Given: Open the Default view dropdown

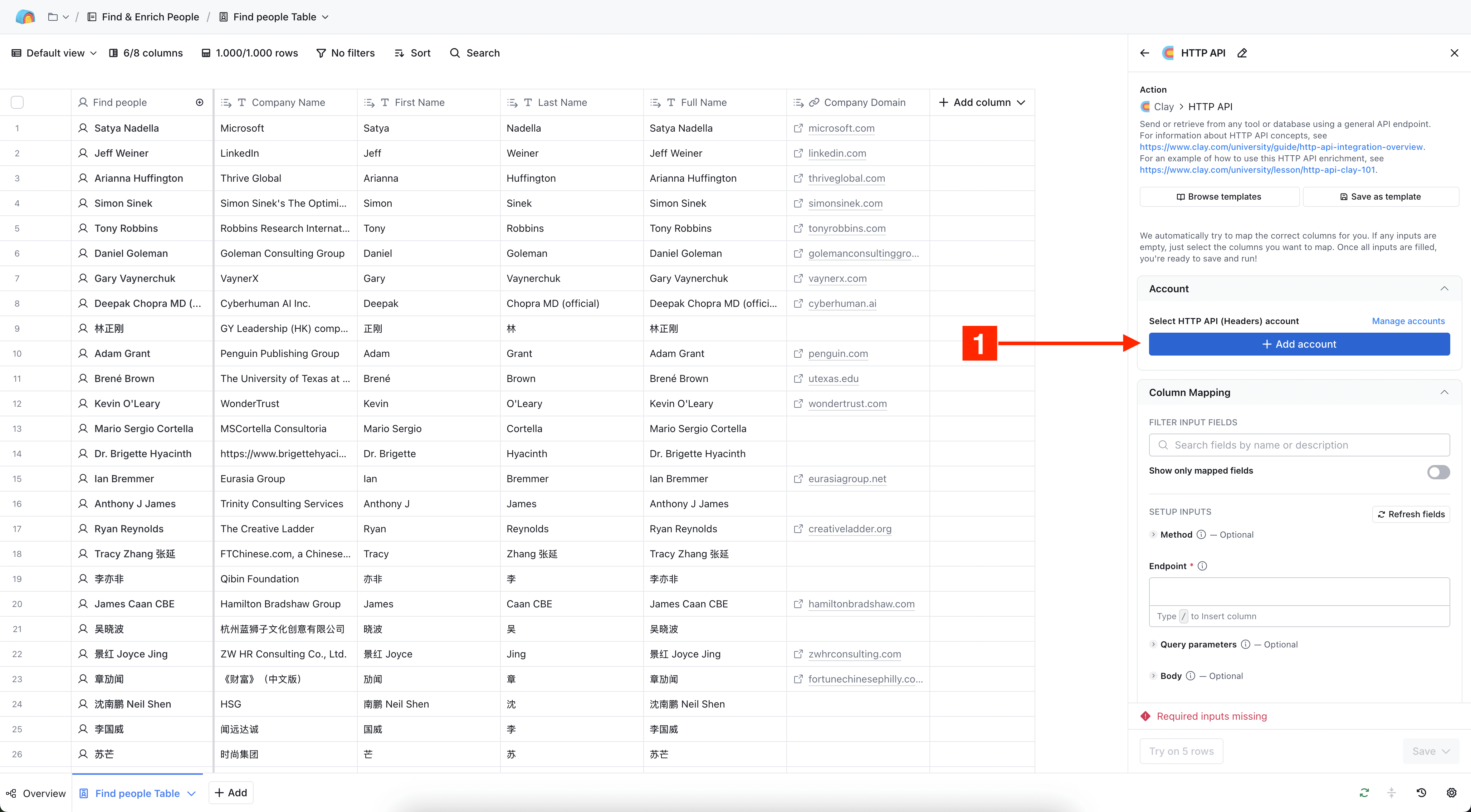Looking at the screenshot, I should pos(54,53).
